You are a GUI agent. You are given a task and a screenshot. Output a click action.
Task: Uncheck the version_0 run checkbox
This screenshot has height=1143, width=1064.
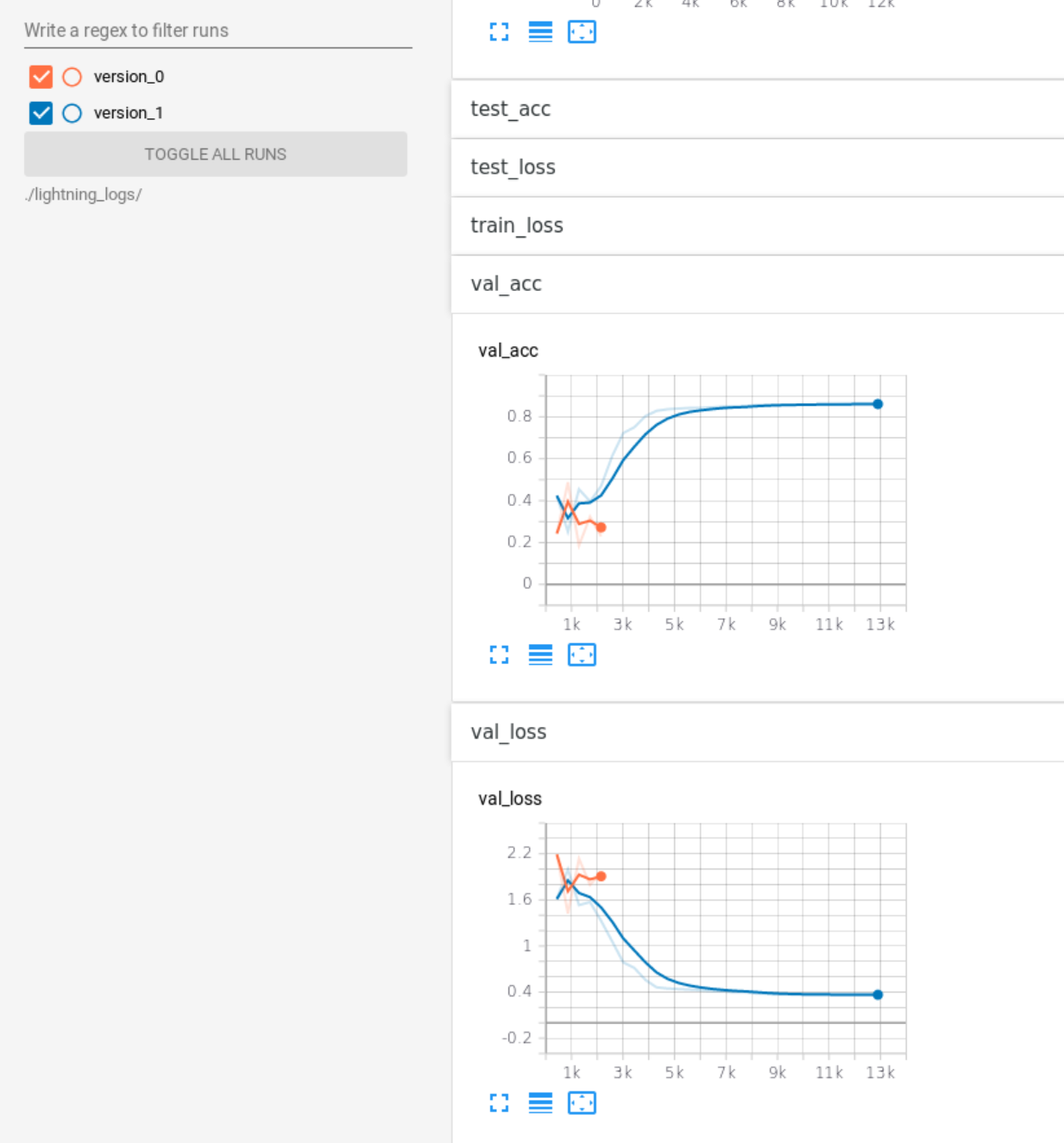41,77
